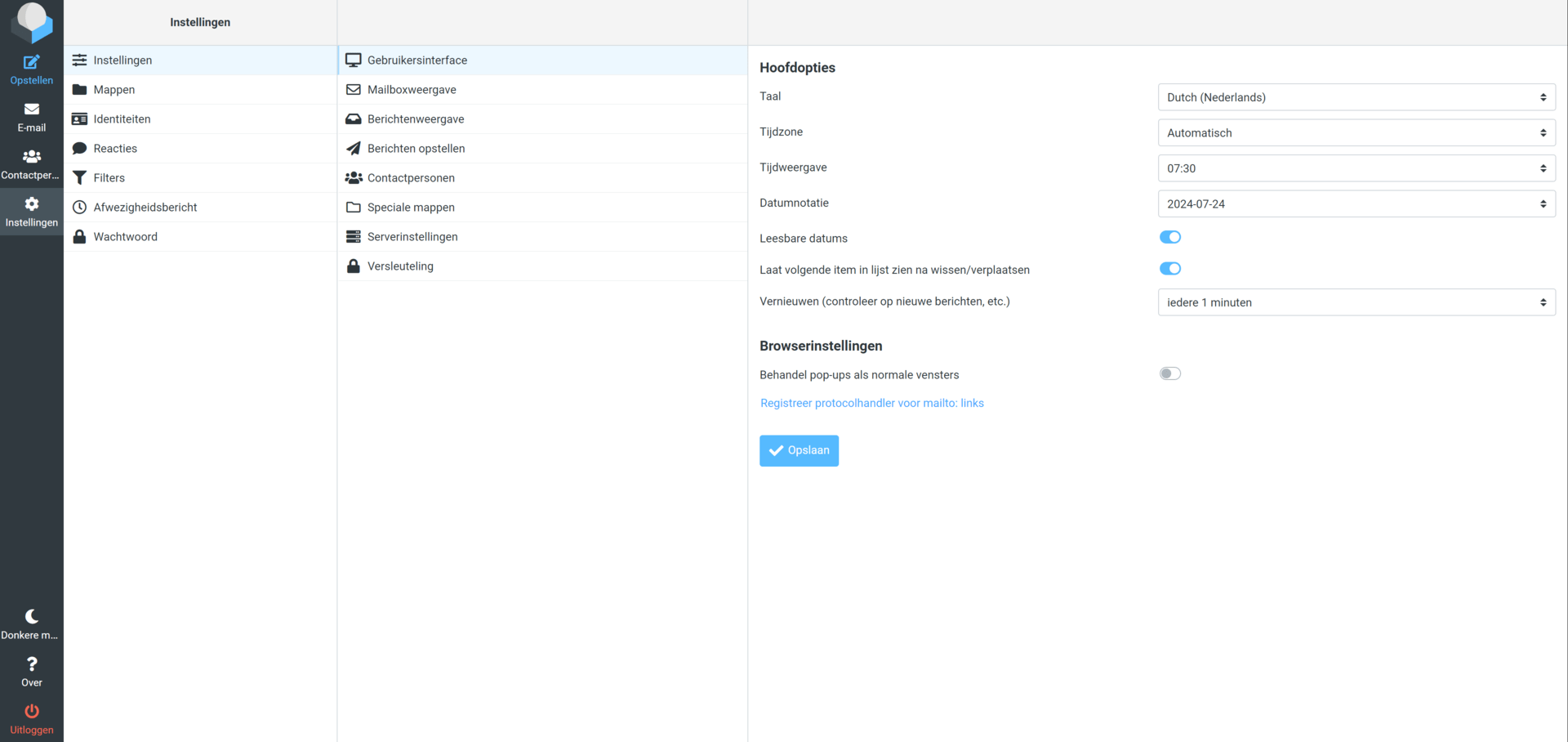Click the speech bubble icon beside Reacties
This screenshot has width=1568, height=742.
[79, 148]
